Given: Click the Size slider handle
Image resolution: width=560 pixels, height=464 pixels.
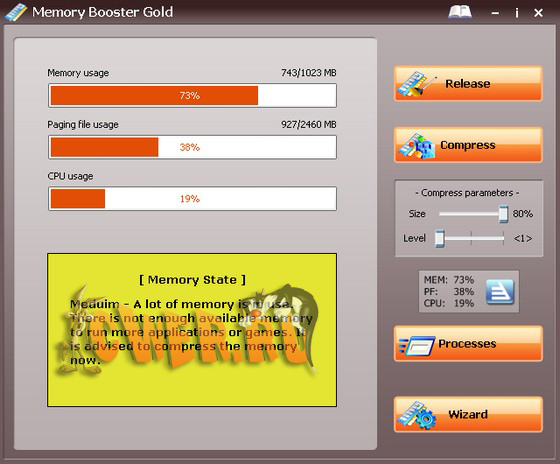Looking at the screenshot, I should coord(503,214).
